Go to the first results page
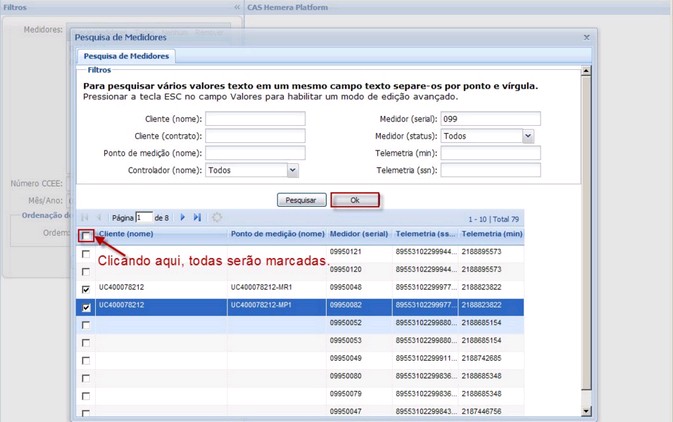Screen dimensions: 673x422 pos(84,217)
